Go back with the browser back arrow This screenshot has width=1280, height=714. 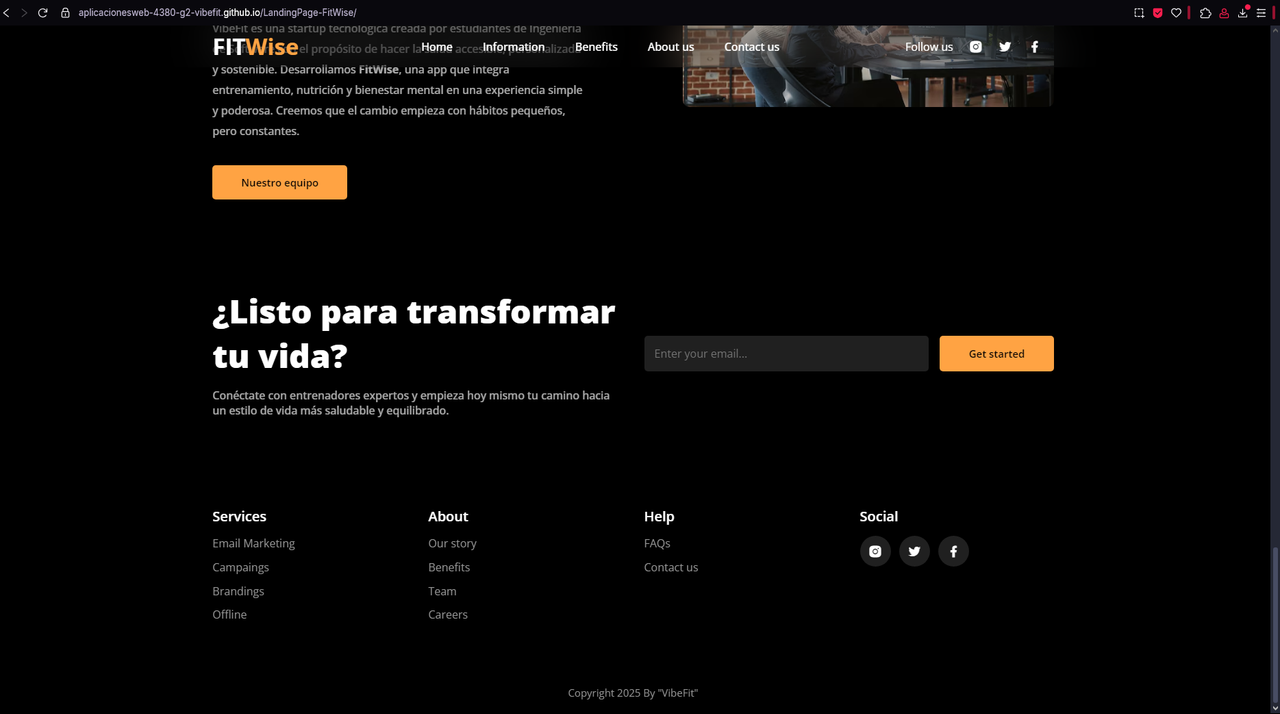click(x=6, y=13)
